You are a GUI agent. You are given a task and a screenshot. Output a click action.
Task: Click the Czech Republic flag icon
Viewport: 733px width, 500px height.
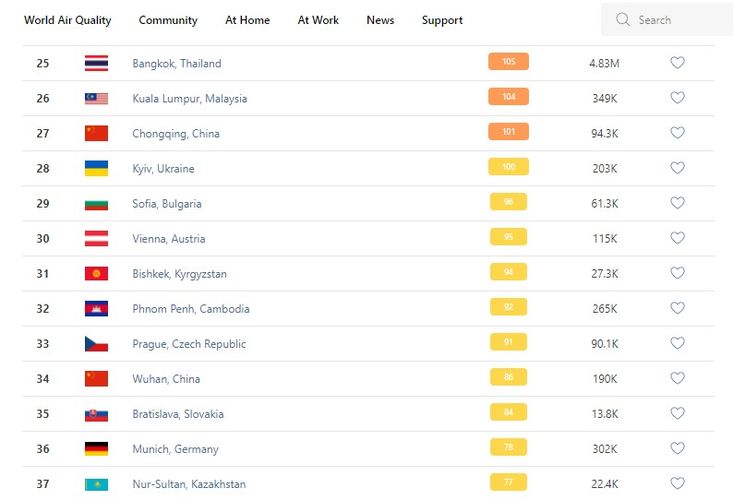click(x=96, y=344)
